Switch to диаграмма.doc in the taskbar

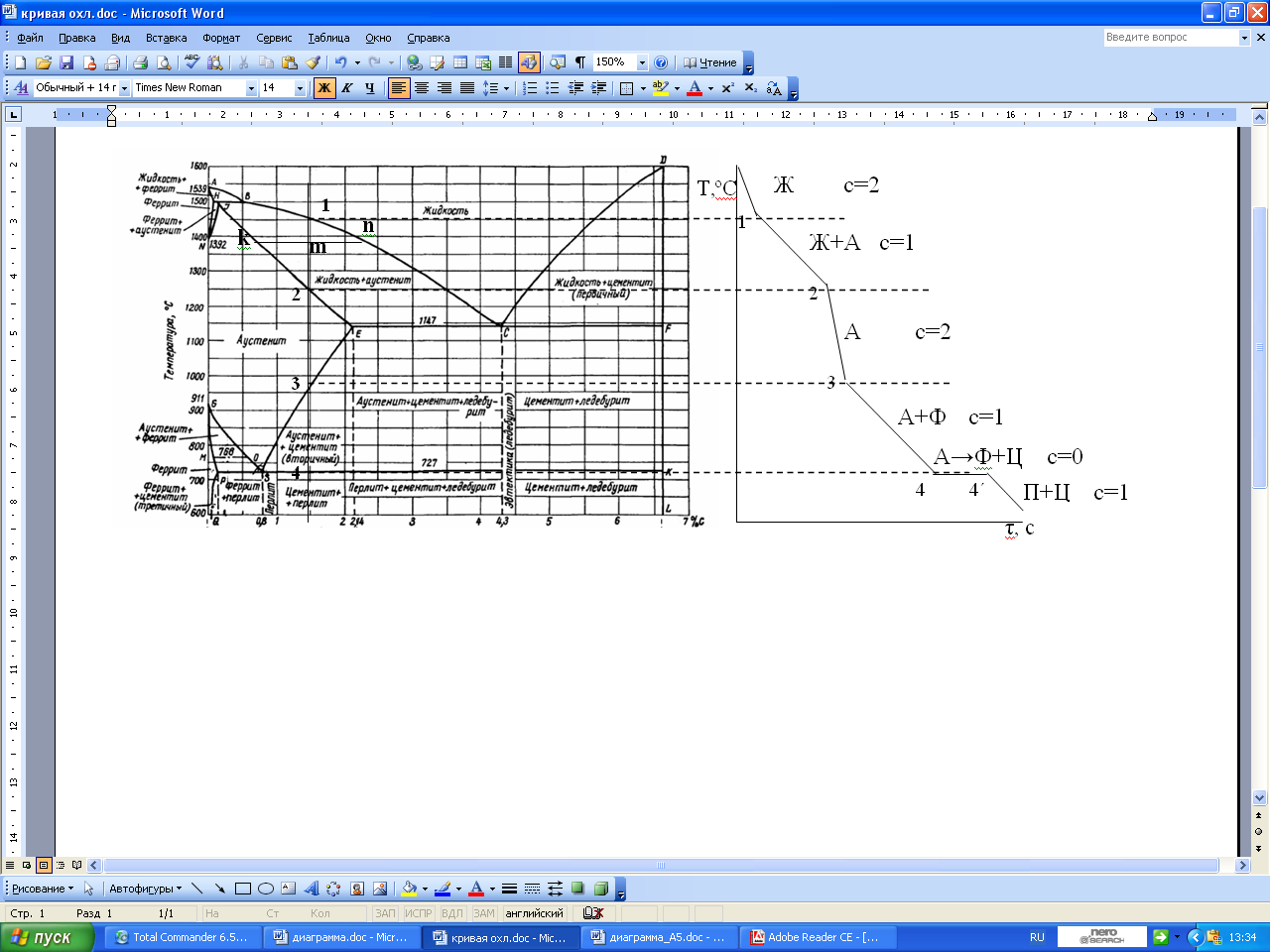[x=343, y=937]
